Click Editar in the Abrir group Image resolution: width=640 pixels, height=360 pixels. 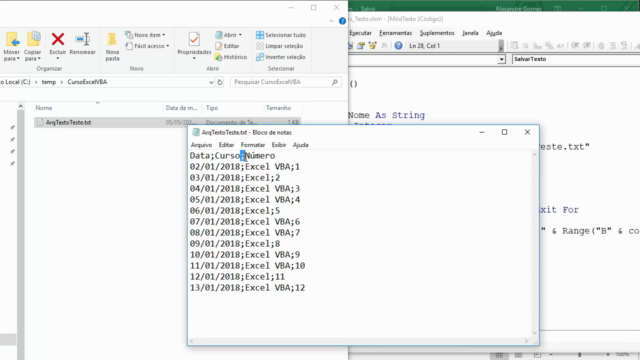tap(227, 46)
